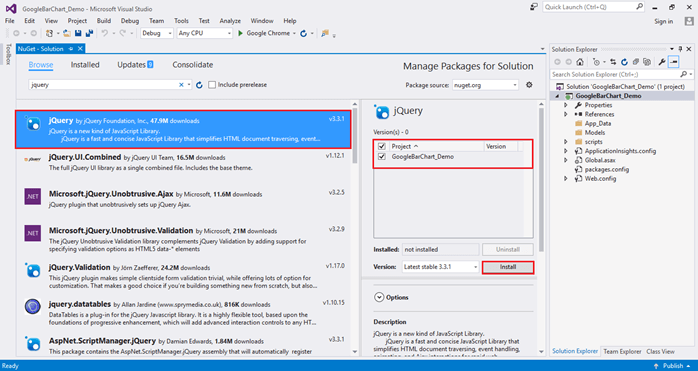Switch to the Installed tab
The width and height of the screenshot is (698, 371).
pyautogui.click(x=85, y=65)
